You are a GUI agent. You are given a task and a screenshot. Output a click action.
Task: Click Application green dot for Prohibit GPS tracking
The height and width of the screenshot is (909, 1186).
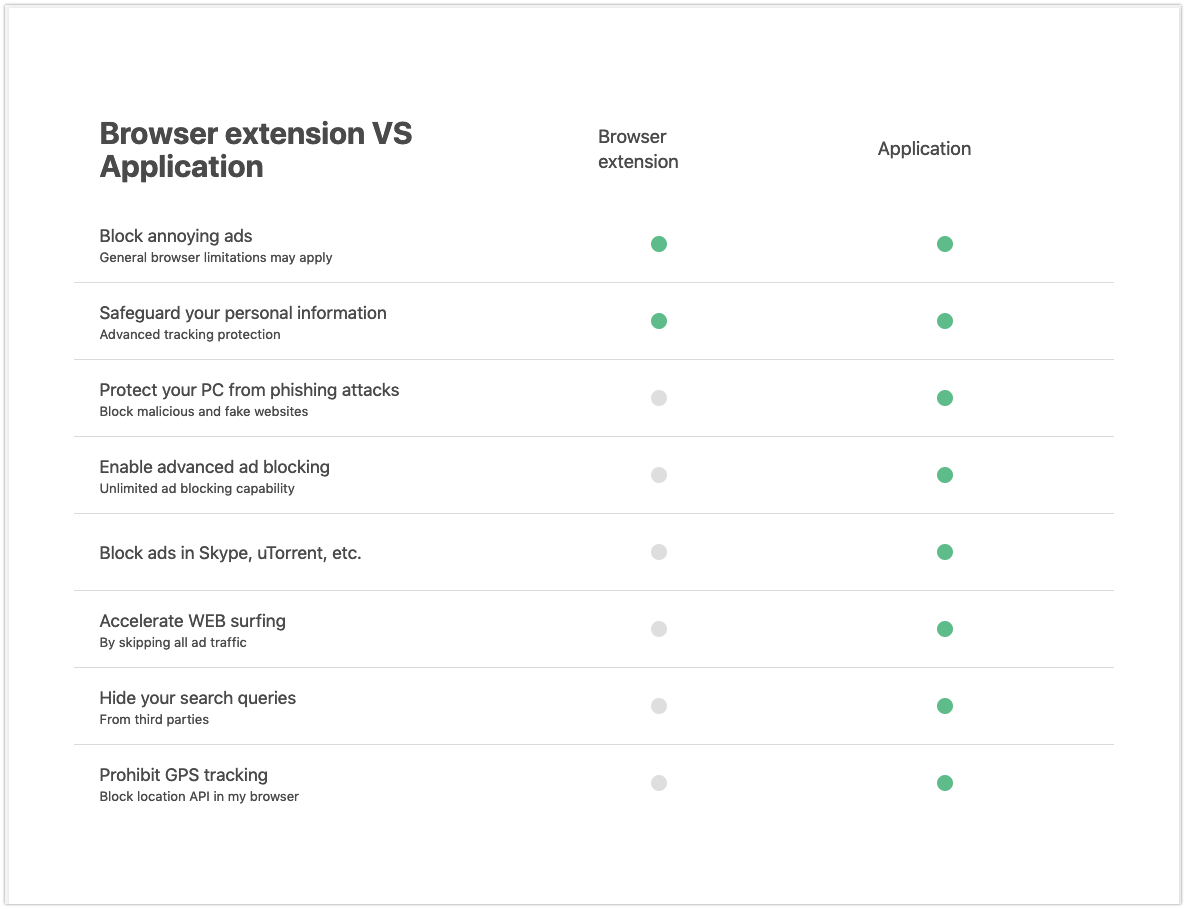coord(944,783)
